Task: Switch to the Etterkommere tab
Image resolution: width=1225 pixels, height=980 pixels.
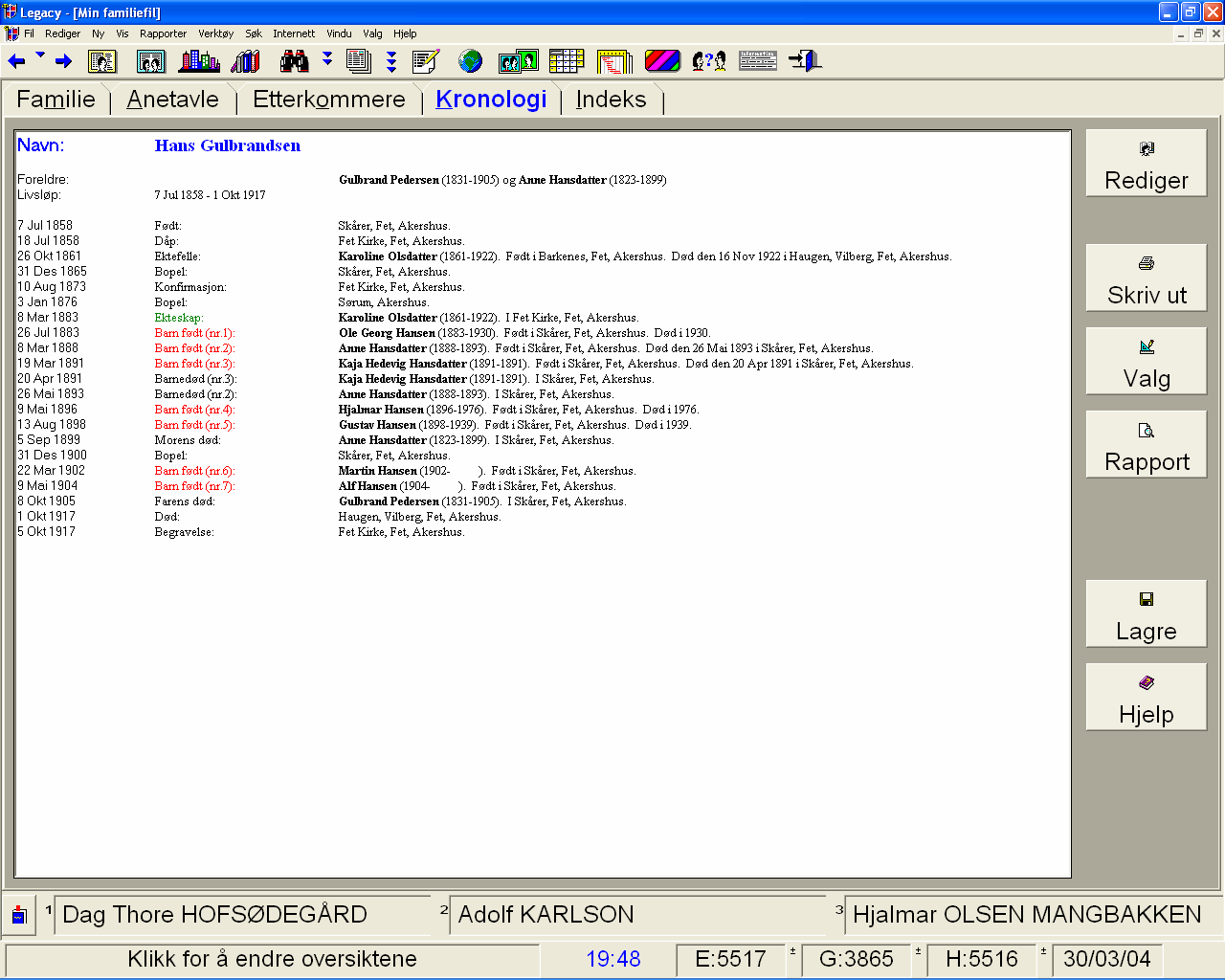Action: click(329, 100)
